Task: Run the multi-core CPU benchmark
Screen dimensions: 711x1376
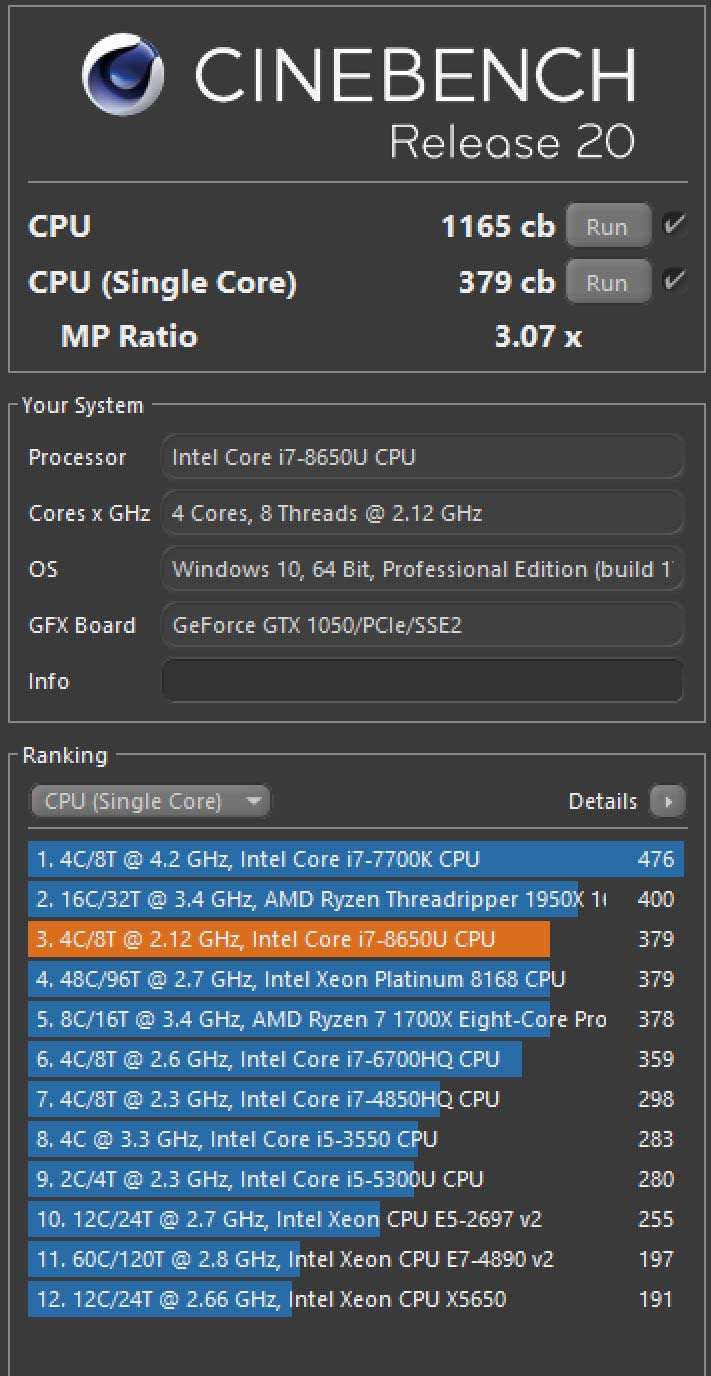Action: [x=608, y=226]
